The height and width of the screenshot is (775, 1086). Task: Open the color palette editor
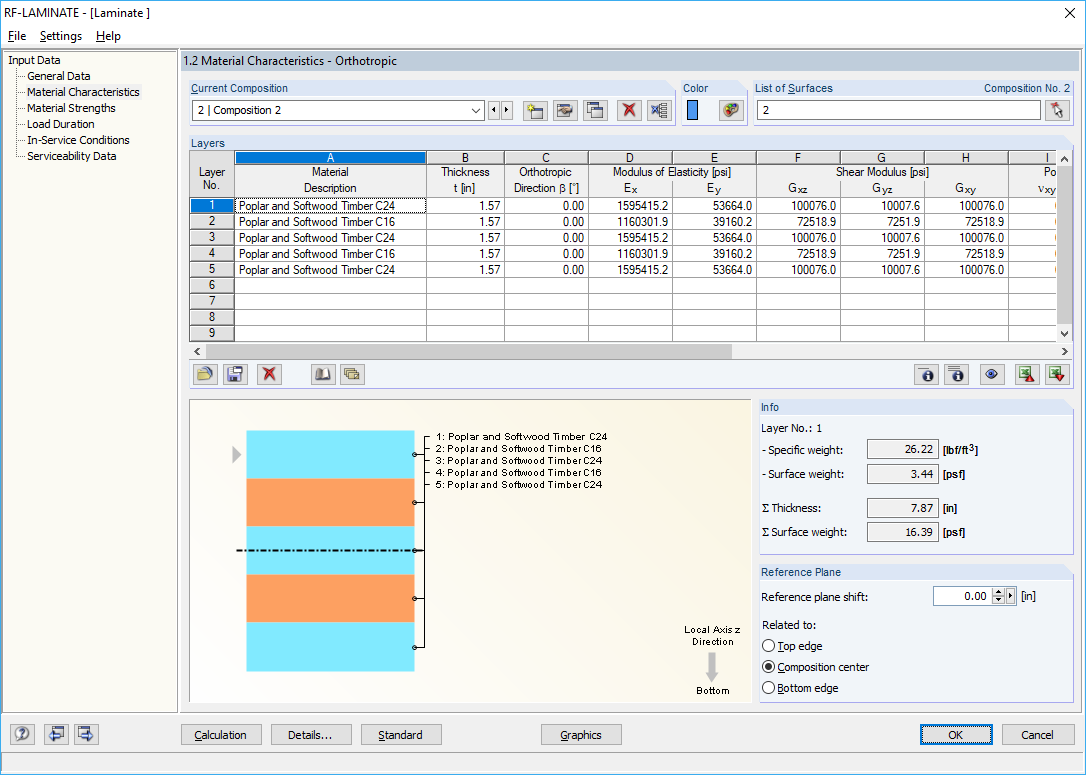pos(731,110)
